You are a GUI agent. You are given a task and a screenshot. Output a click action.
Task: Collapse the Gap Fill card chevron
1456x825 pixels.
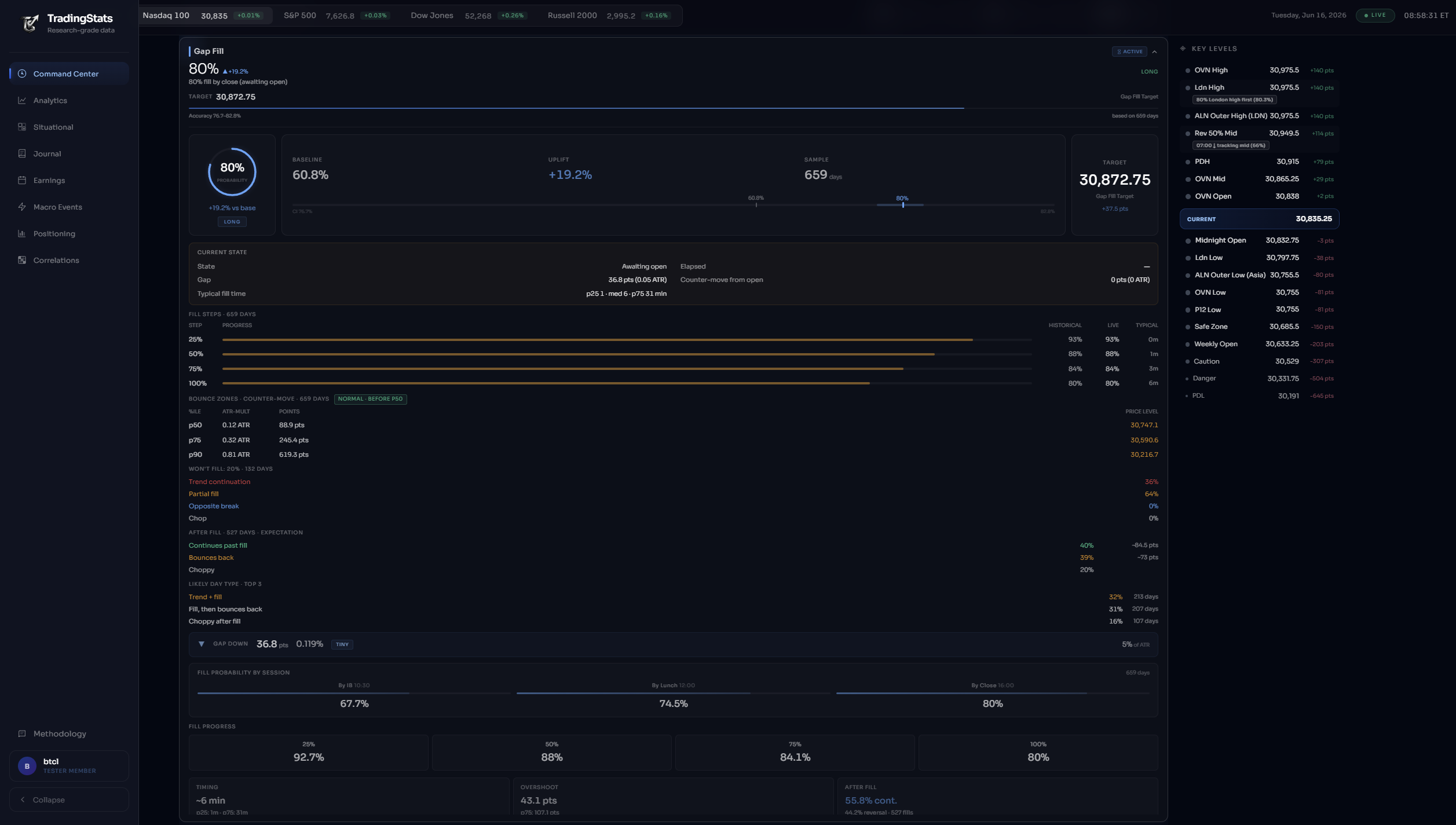tap(1154, 52)
